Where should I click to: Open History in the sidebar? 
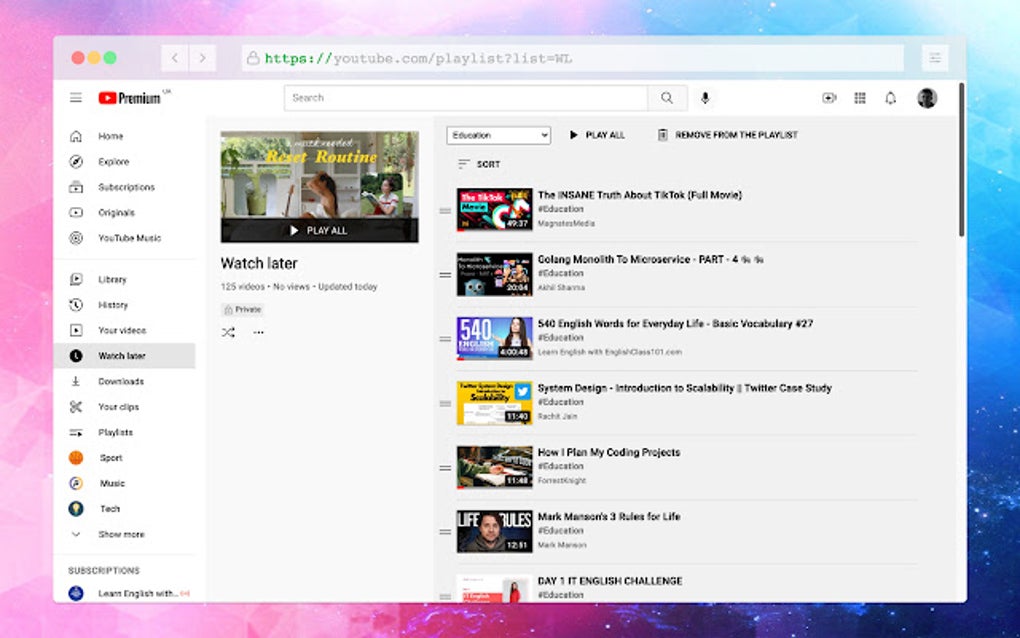tap(125, 304)
